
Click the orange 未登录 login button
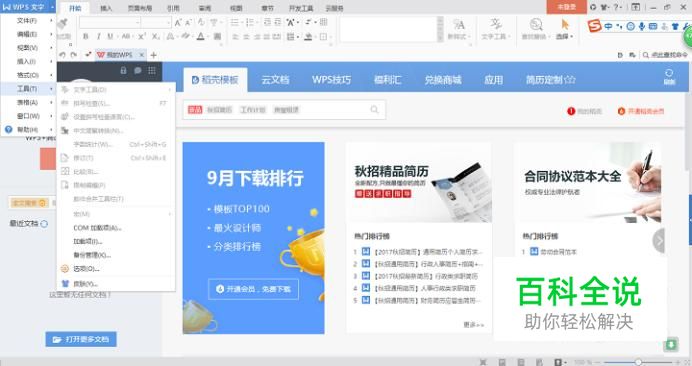coord(566,7)
